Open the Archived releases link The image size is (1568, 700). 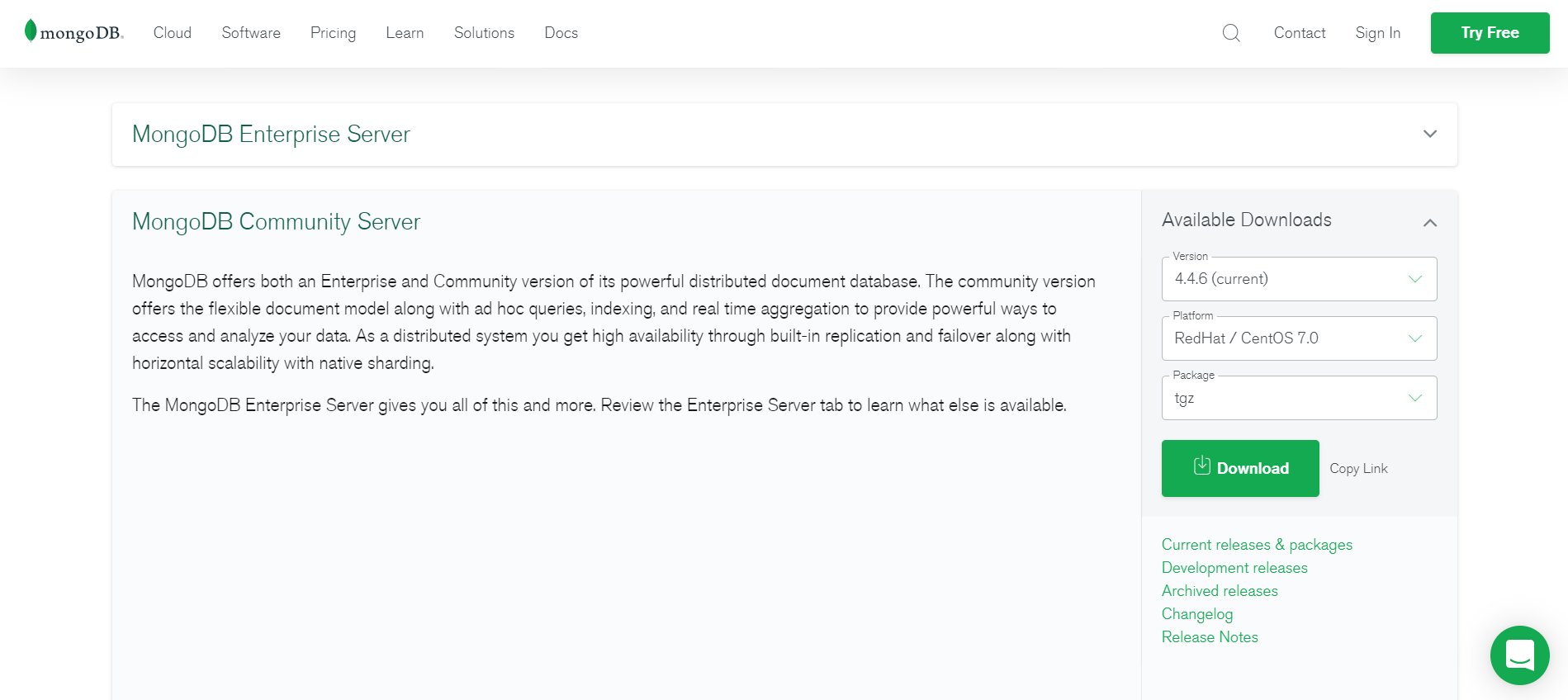pyautogui.click(x=1220, y=591)
